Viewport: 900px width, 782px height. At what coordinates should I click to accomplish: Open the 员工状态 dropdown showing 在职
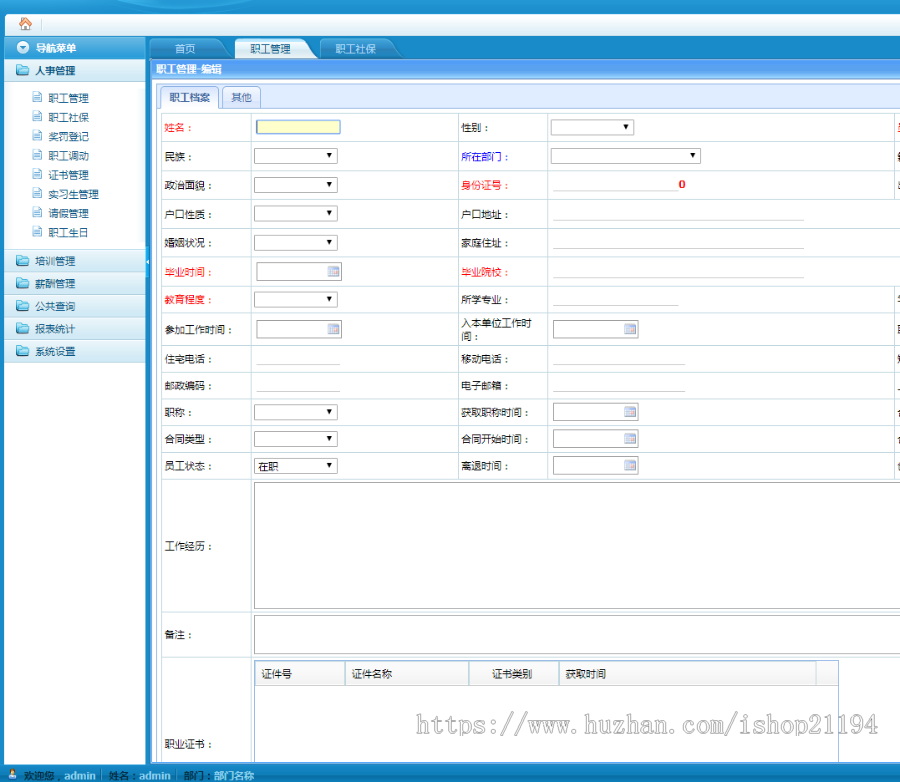coord(296,466)
